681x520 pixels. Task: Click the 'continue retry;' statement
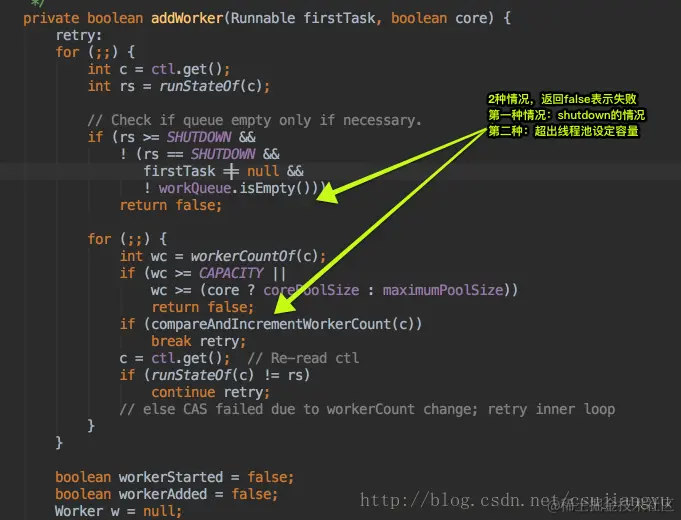(x=211, y=392)
